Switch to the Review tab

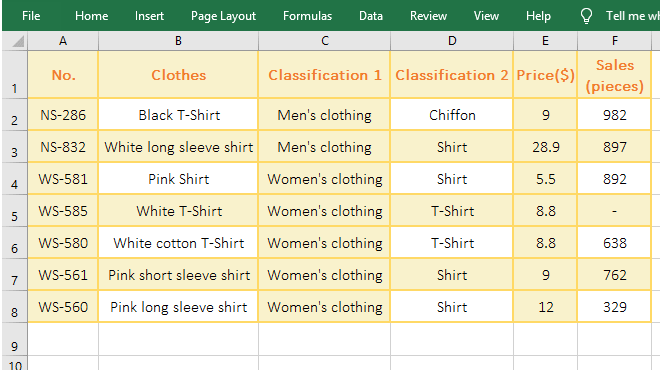tap(428, 16)
